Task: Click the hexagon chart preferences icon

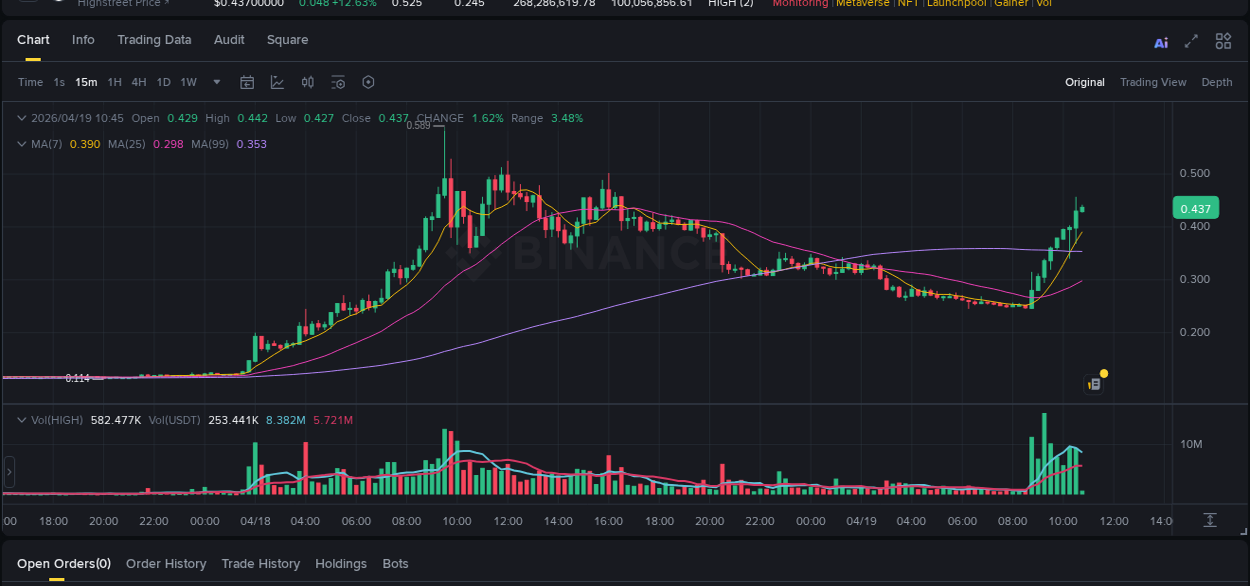Action: click(368, 82)
